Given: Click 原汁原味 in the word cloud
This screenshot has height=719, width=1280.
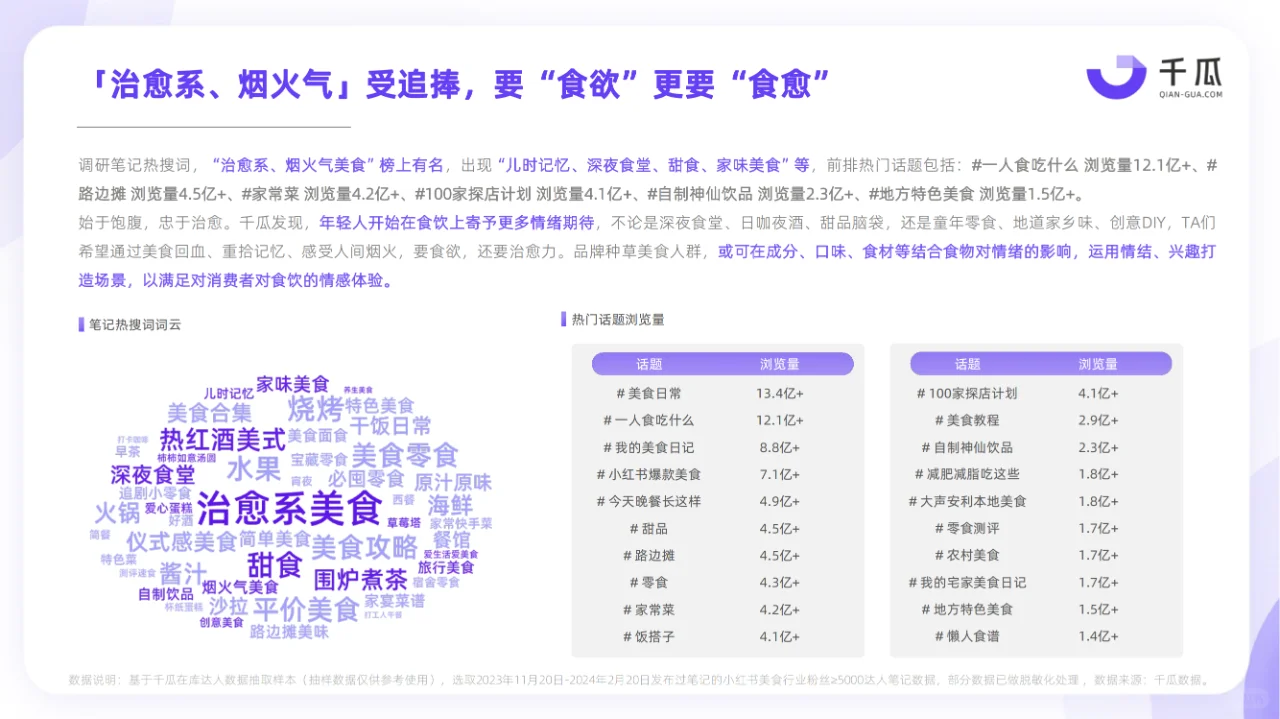Looking at the screenshot, I should pyautogui.click(x=453, y=482).
